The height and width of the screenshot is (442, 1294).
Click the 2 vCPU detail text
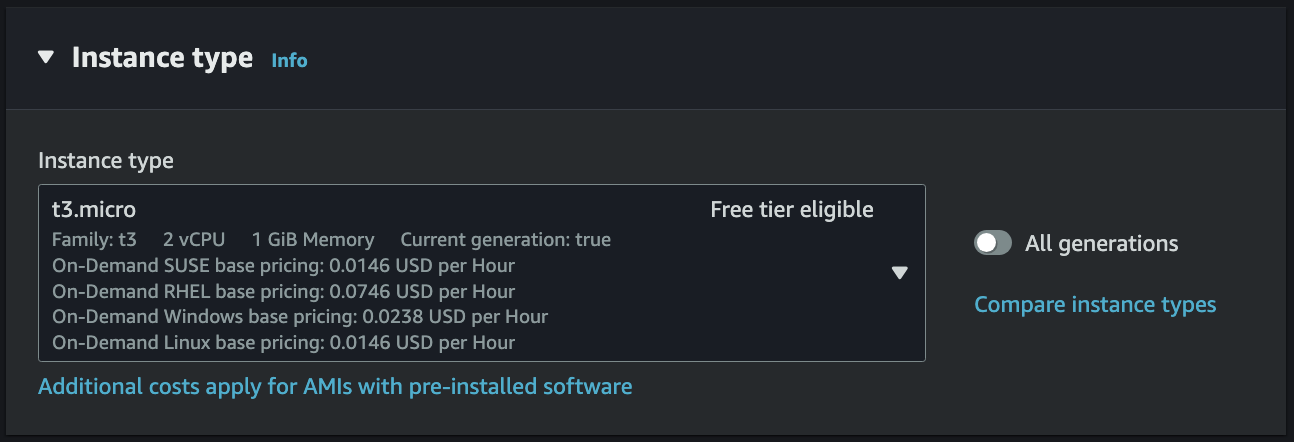[194, 240]
